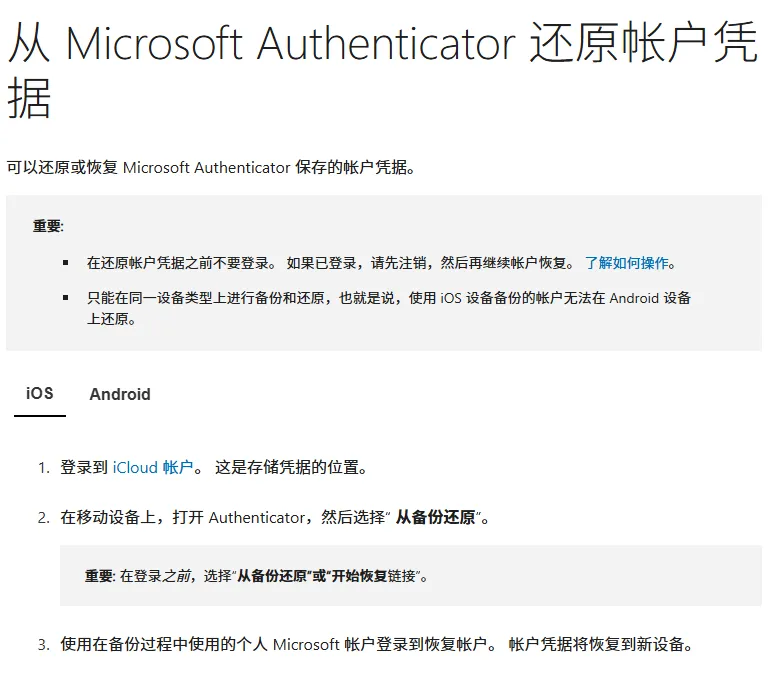Click the square marker of second bullet

tap(65, 298)
